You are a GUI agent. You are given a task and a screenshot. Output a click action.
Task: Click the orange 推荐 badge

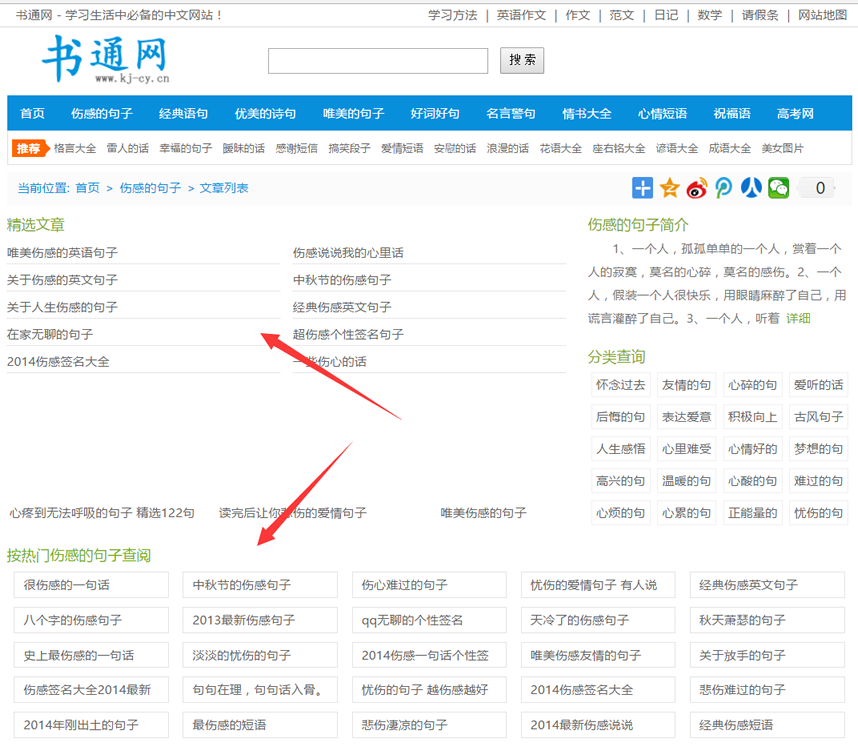[x=29, y=148]
